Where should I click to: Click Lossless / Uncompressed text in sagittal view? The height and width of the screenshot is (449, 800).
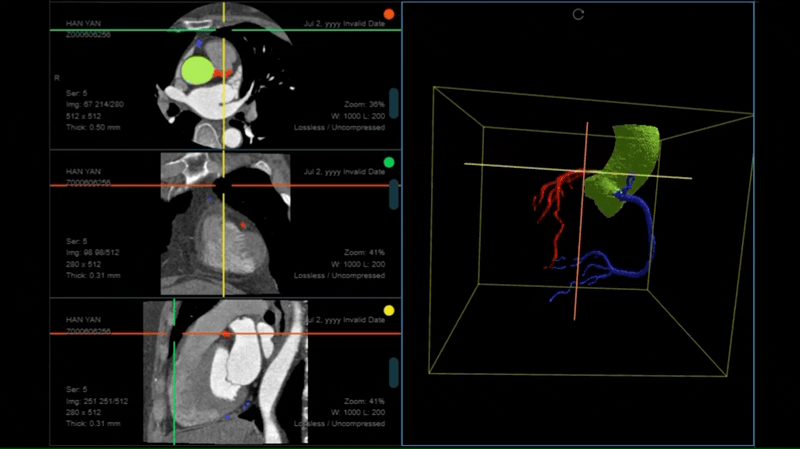(x=339, y=423)
